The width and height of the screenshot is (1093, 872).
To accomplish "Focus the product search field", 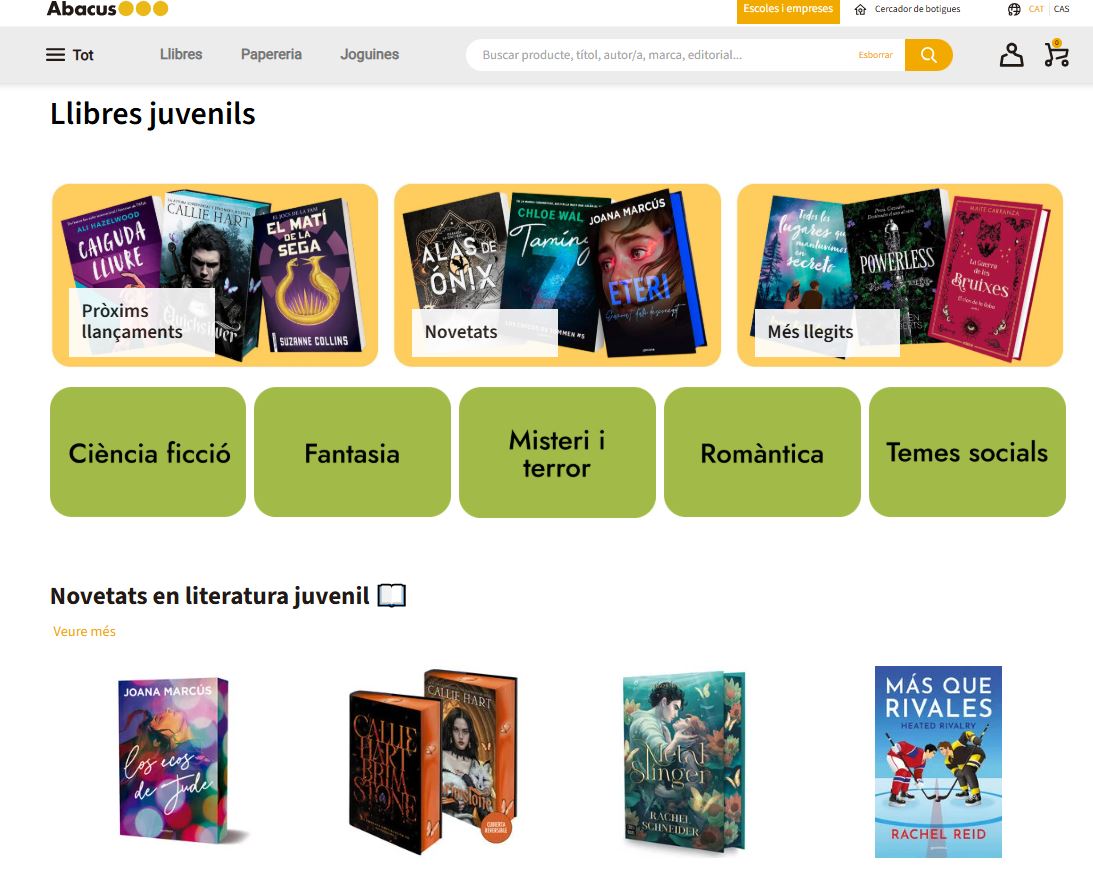I will point(662,55).
